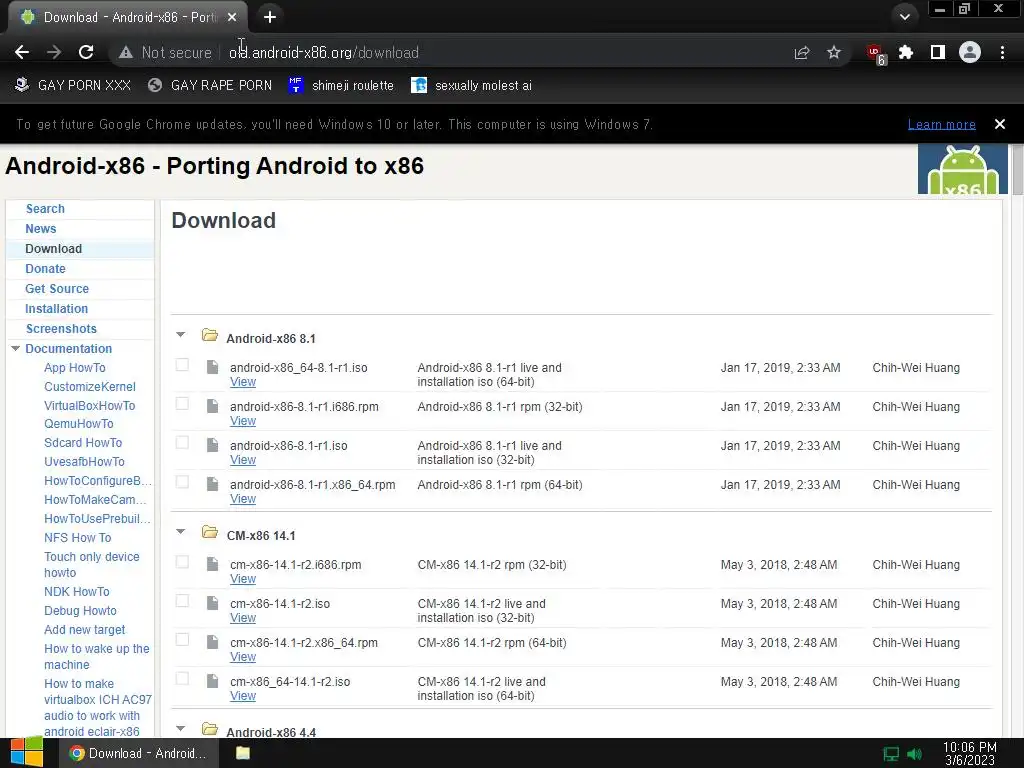Click the Learn more link
The width and height of the screenshot is (1024, 768).
942,125
